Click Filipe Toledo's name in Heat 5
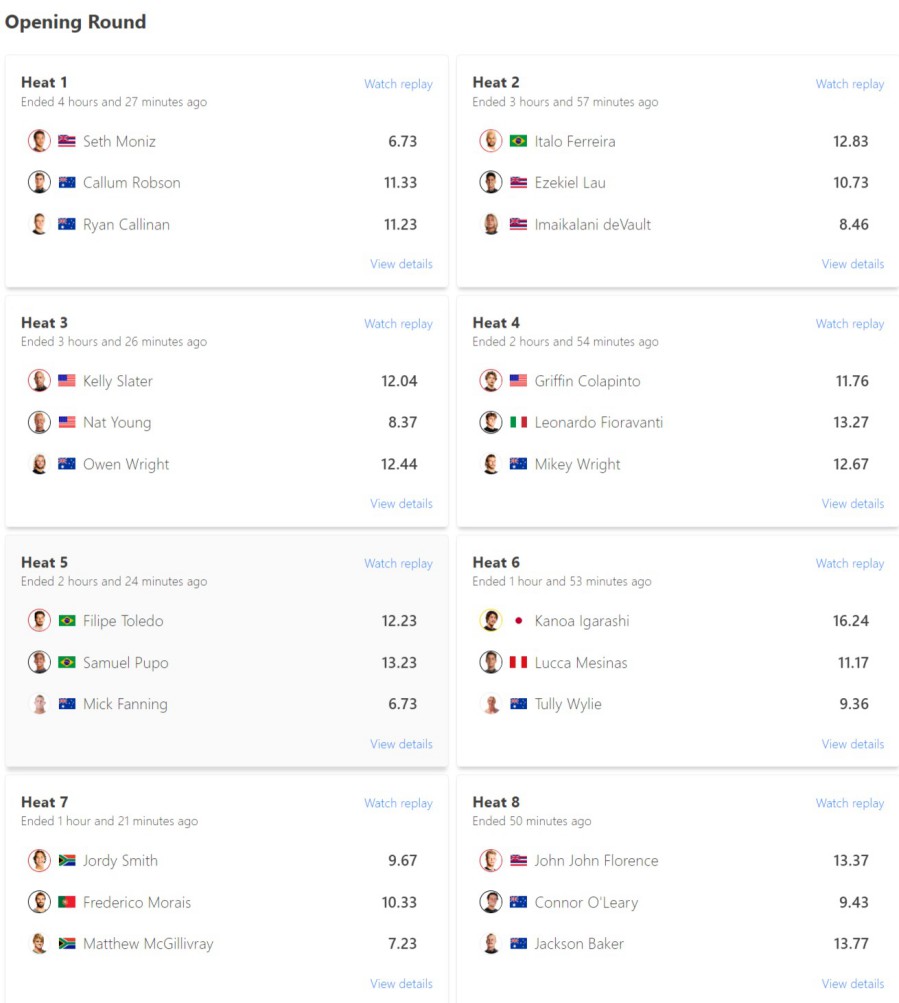Screen dimensions: 899x1003 click(x=123, y=621)
